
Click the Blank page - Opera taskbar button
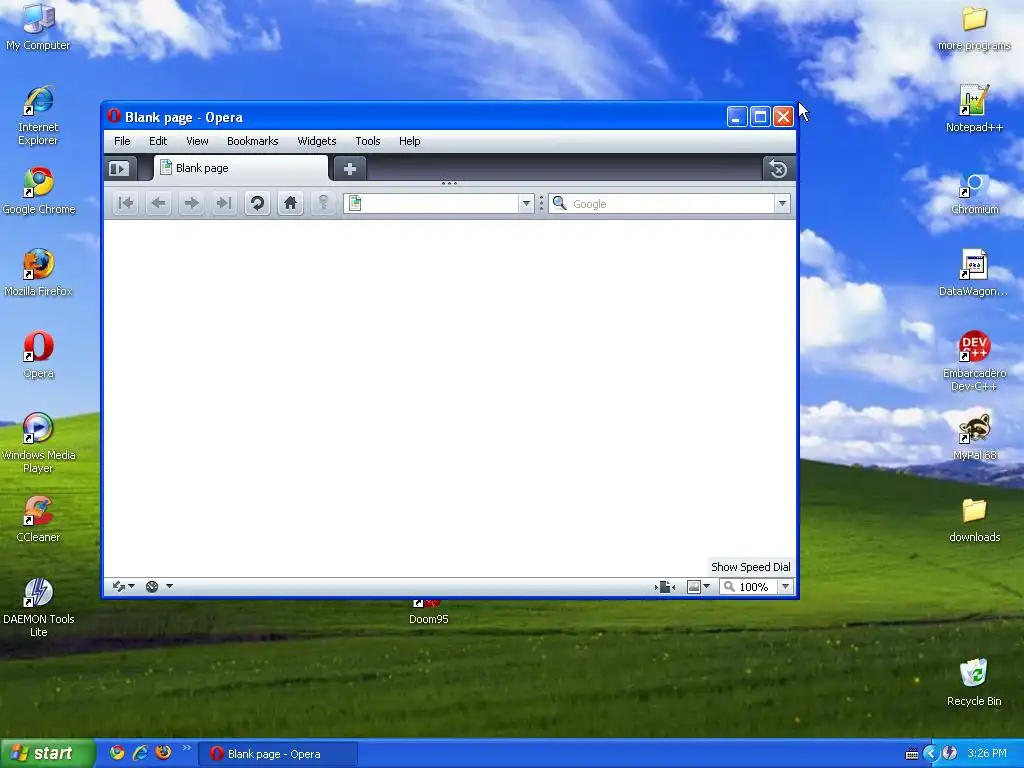(278, 754)
